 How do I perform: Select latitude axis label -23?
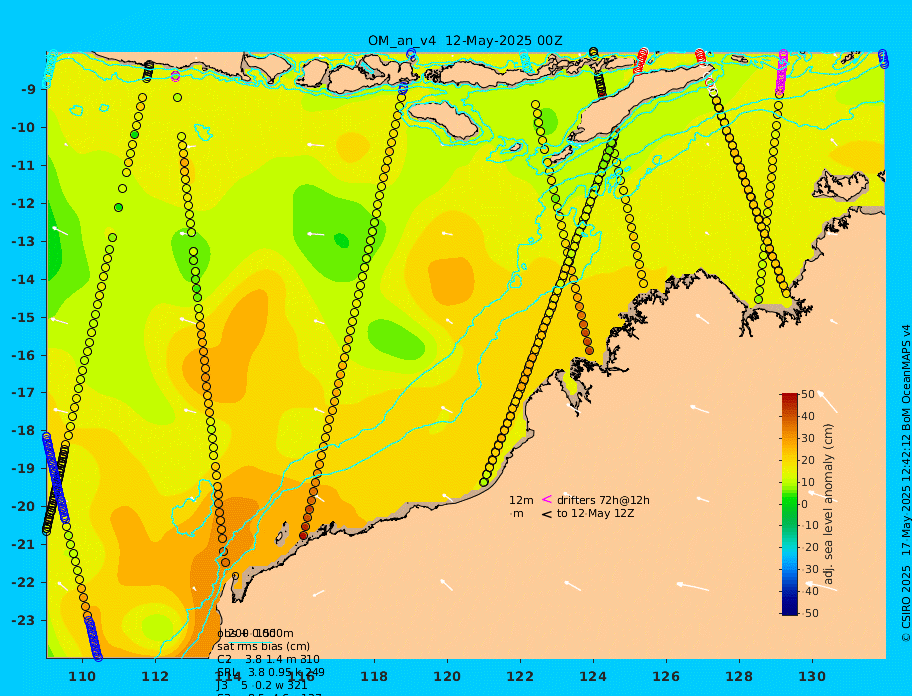click(23, 620)
